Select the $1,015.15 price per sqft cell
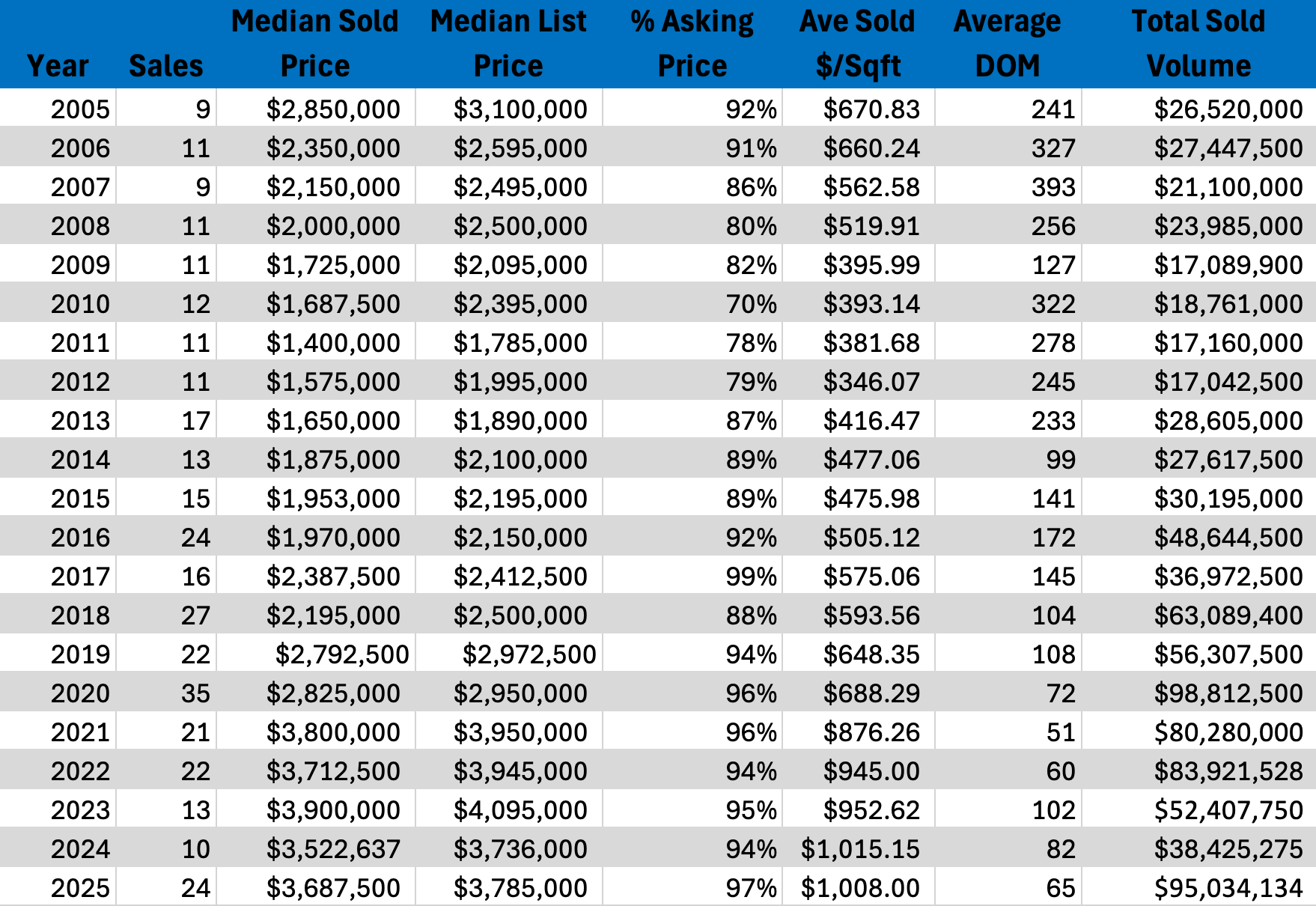The height and width of the screenshot is (906, 1316). coord(860,849)
